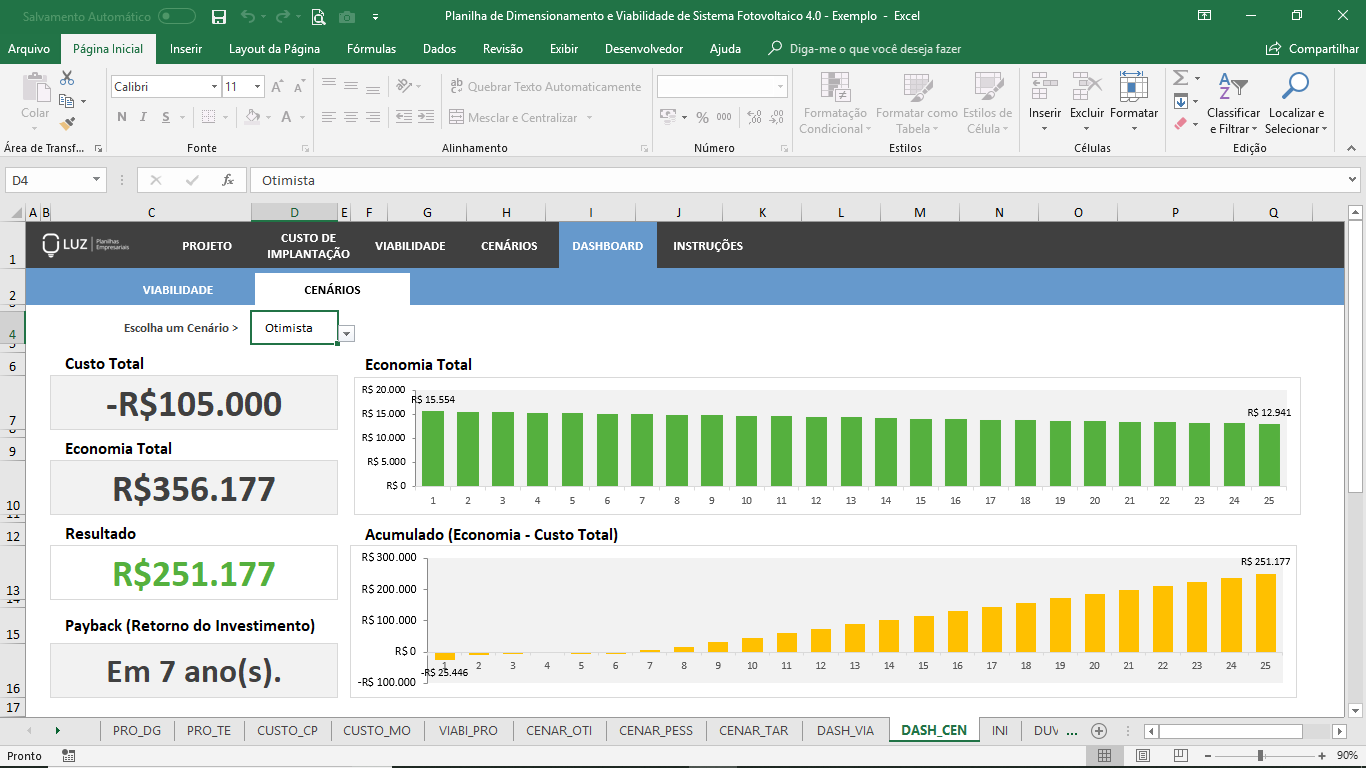Click the Diga-me search box
Image resolution: width=1366 pixels, height=768 pixels.
coord(865,49)
